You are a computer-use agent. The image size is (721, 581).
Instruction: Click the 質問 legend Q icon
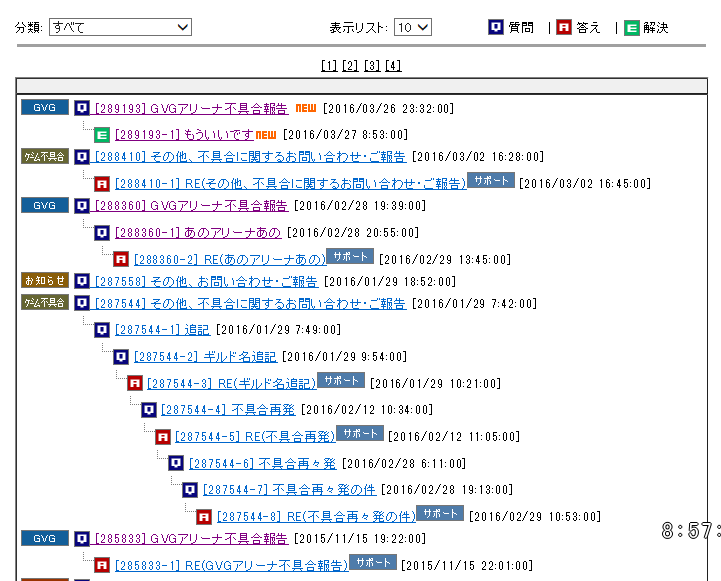[496, 27]
